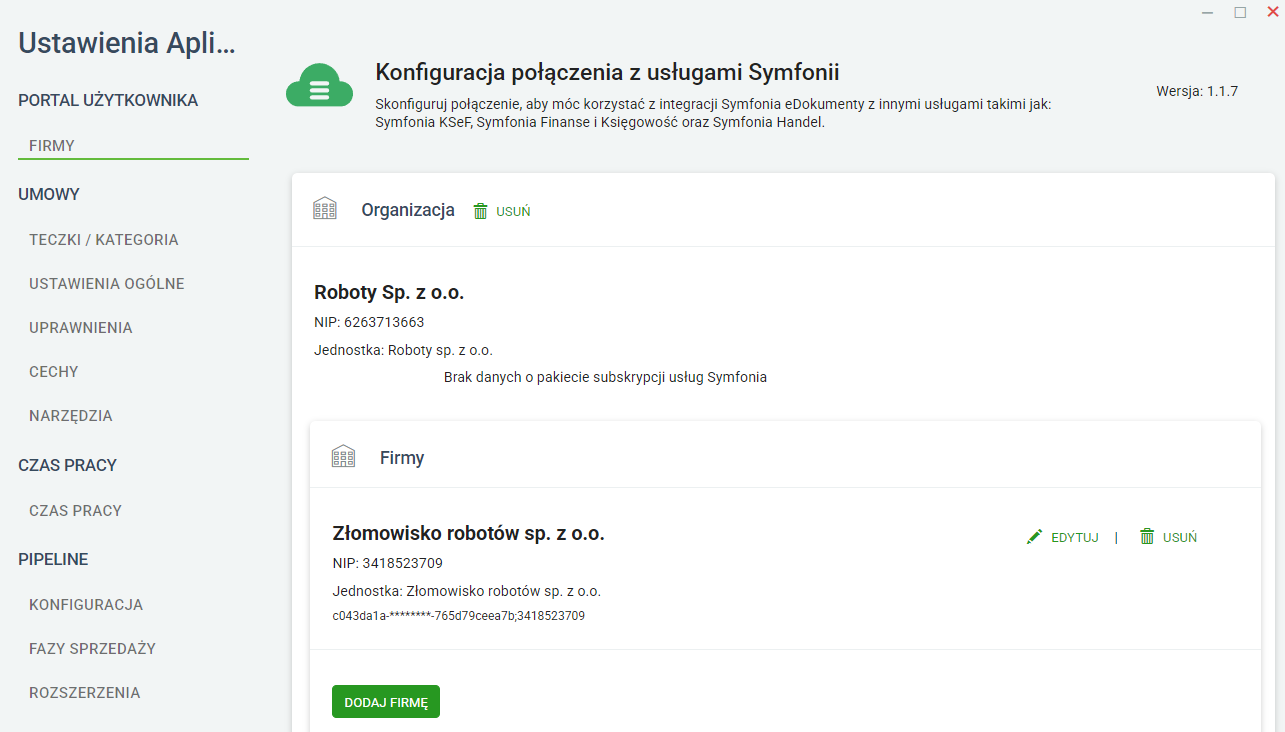Open Narzędzia in the Umowy group
The height and width of the screenshot is (732, 1285).
click(x=71, y=416)
